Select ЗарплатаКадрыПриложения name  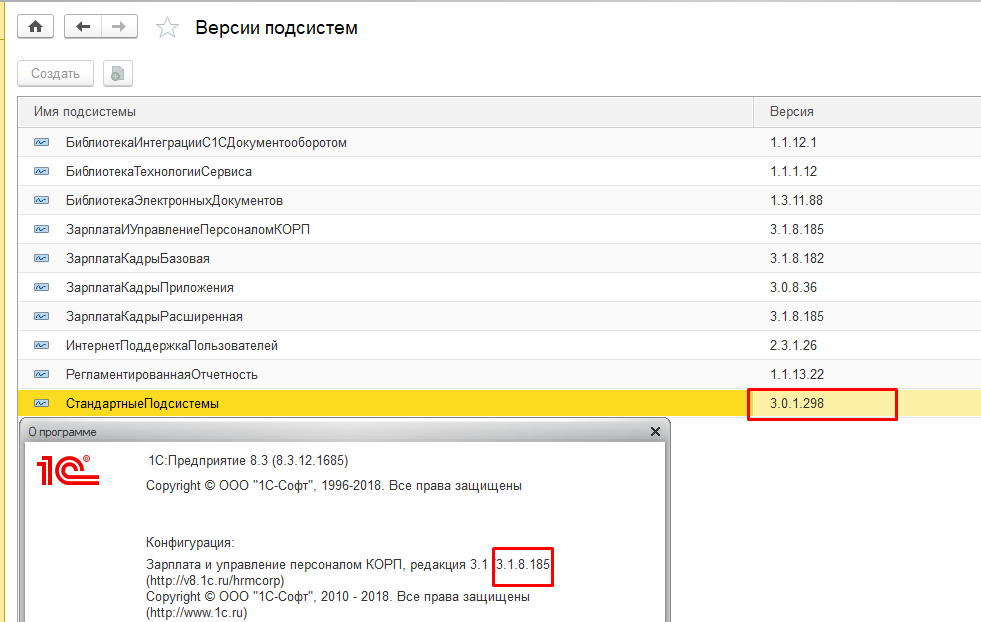pos(150,287)
